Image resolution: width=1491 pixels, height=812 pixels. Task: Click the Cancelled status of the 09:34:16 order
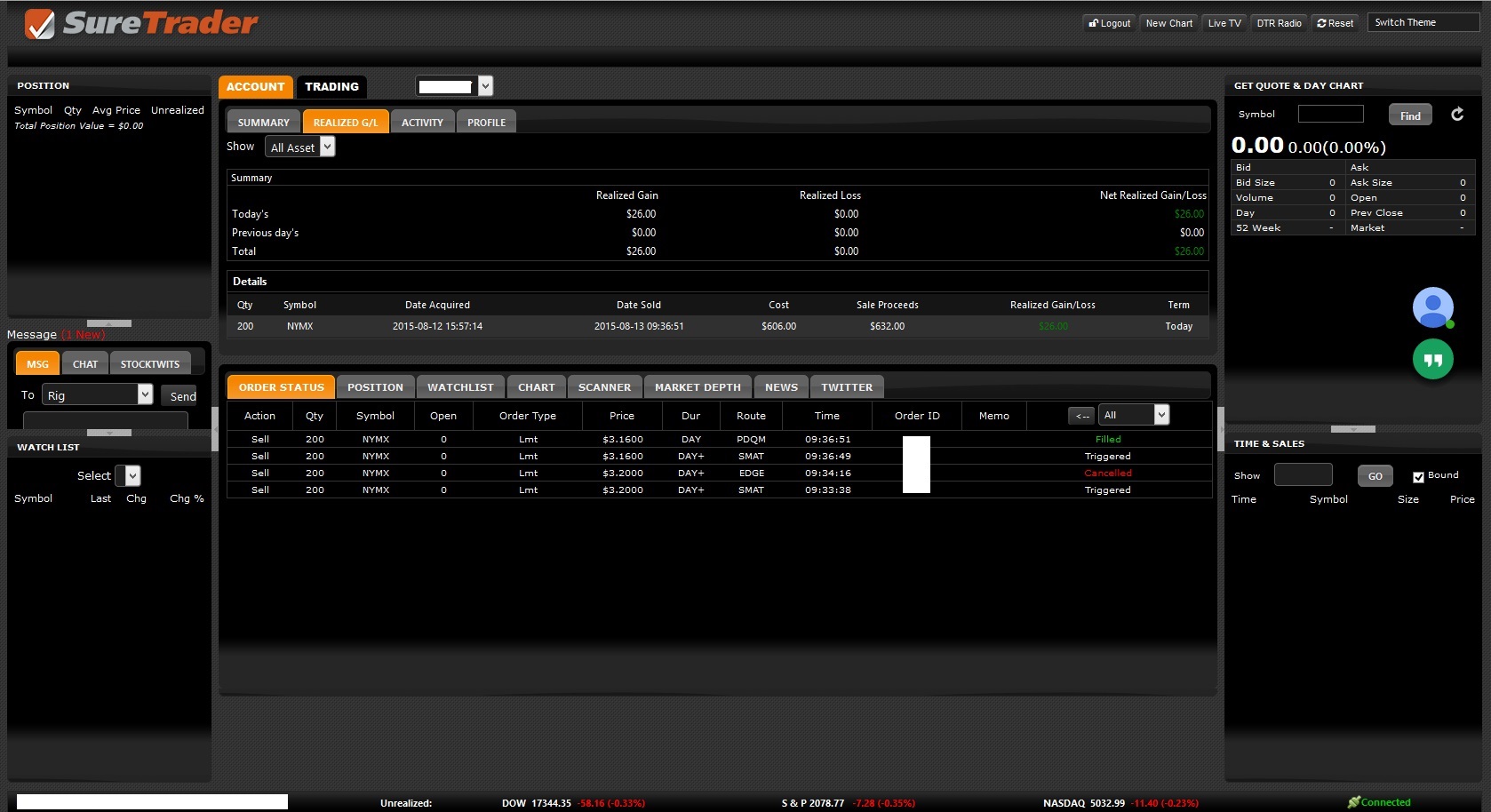(x=1108, y=473)
